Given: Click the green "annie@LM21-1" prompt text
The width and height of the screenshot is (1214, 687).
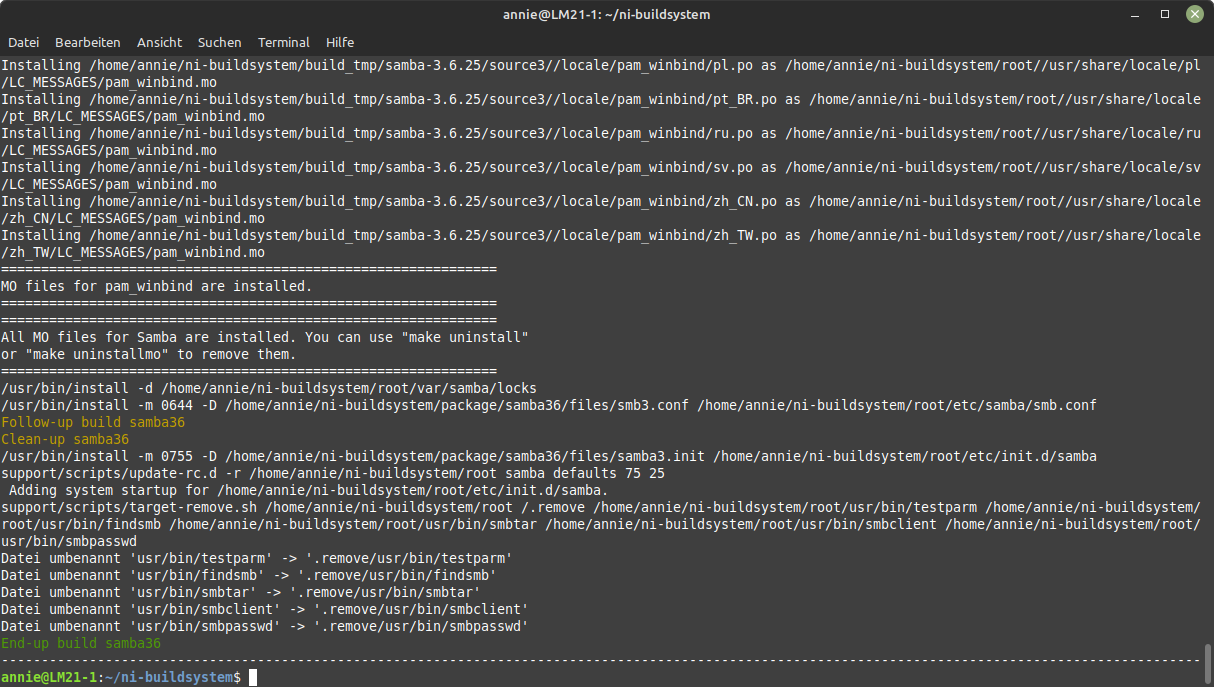Looking at the screenshot, I should pos(48,678).
